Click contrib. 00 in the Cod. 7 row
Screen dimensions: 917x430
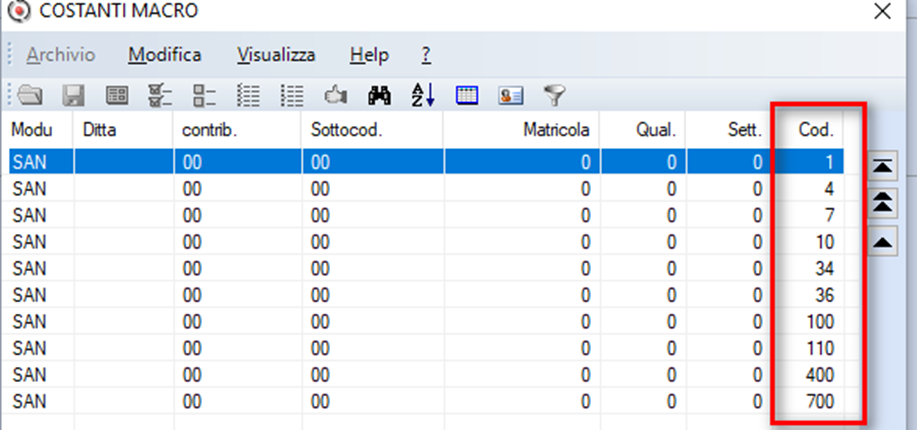tap(192, 215)
